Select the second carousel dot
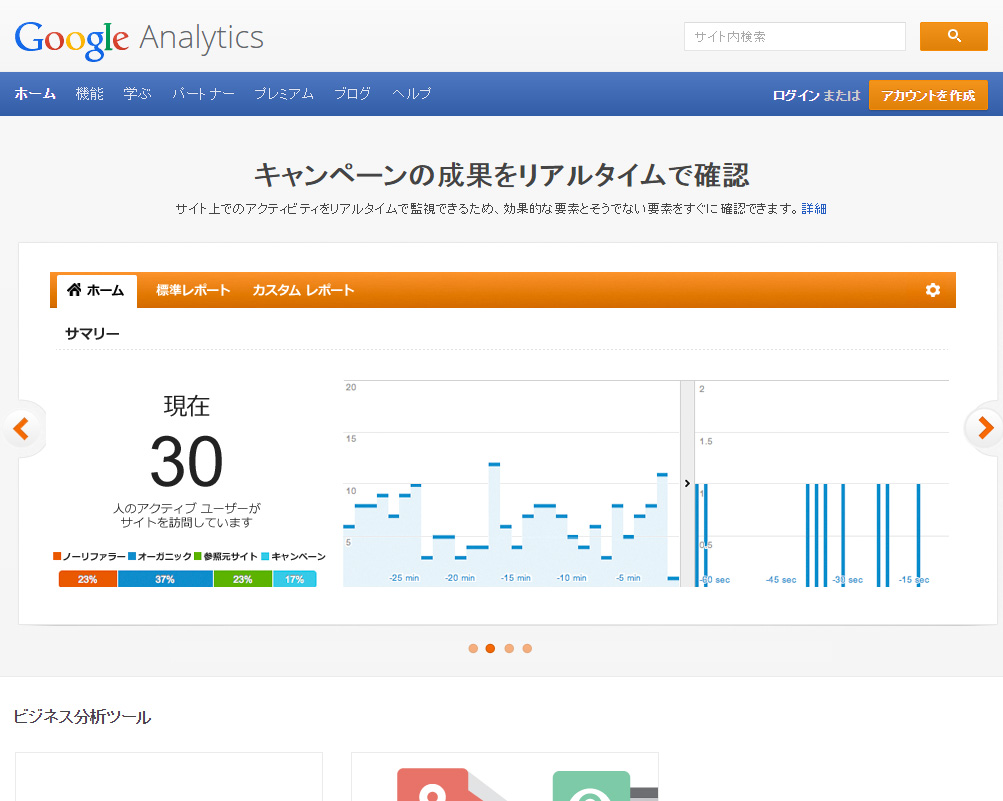 tap(491, 648)
